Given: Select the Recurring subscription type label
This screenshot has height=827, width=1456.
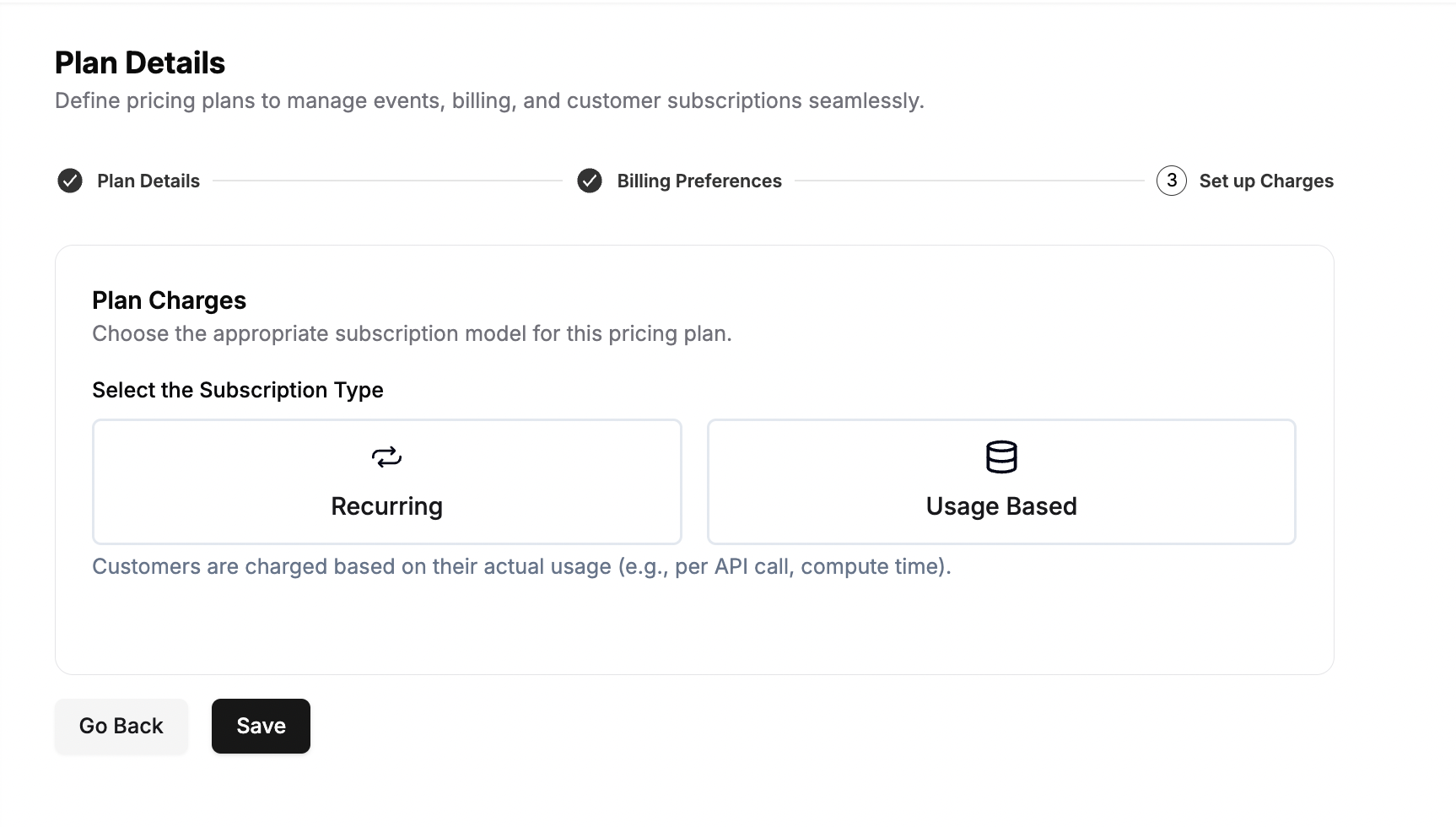Looking at the screenshot, I should (x=386, y=506).
